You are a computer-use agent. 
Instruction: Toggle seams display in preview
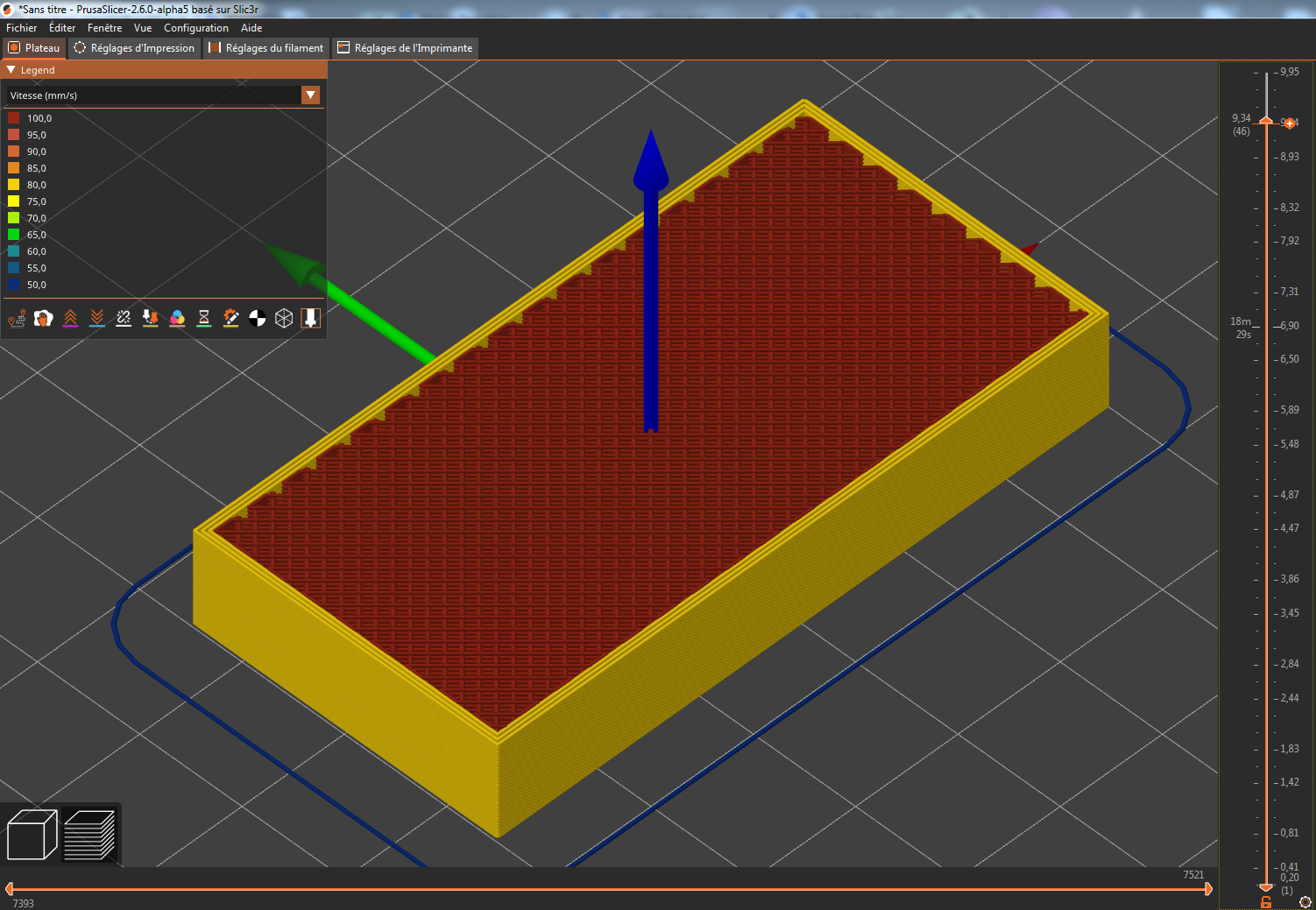124,318
